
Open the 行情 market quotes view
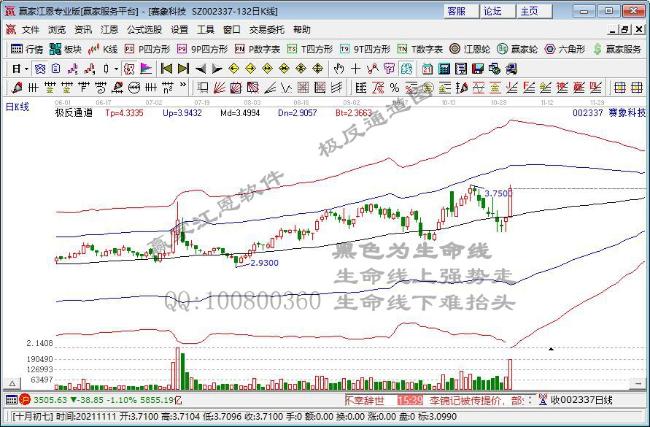coord(27,49)
